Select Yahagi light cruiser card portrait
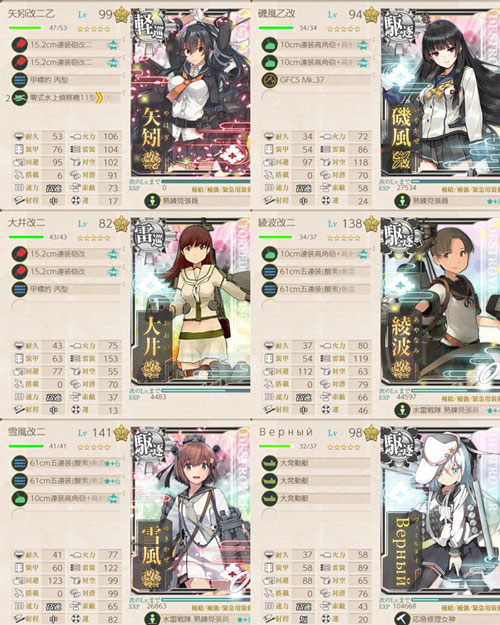The width and height of the screenshot is (500, 625). (191, 93)
